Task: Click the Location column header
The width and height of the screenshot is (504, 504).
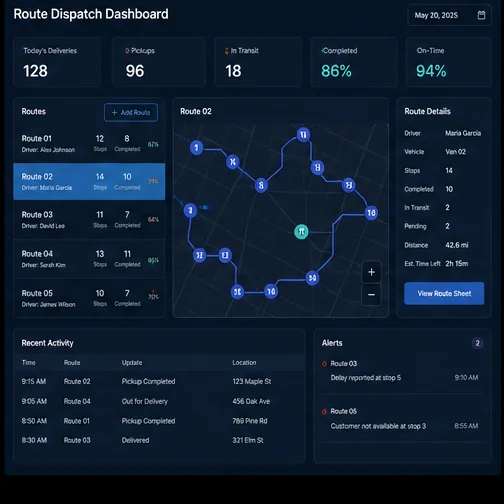Action: [x=244, y=362]
